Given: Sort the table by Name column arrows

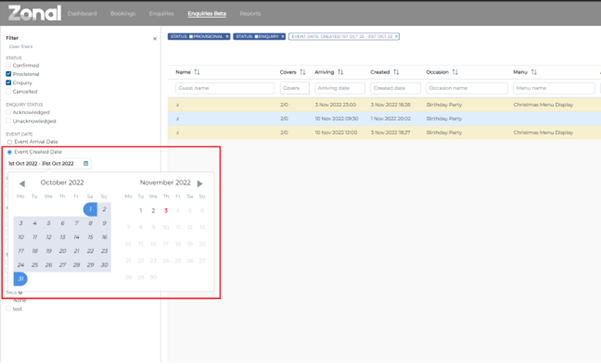Looking at the screenshot, I should tap(197, 72).
